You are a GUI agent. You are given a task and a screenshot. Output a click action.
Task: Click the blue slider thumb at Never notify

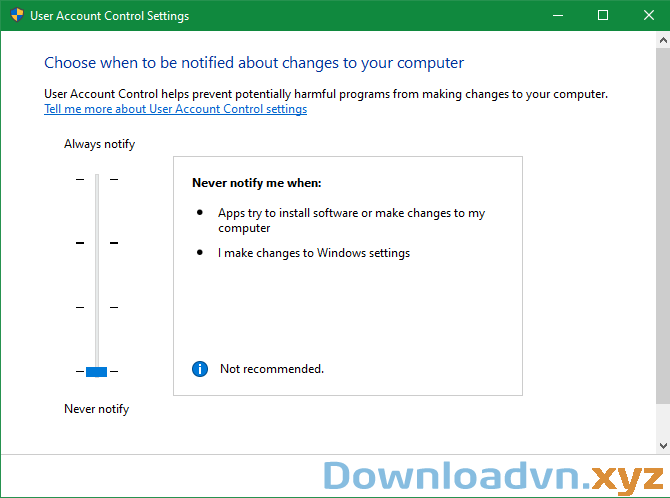click(x=97, y=371)
